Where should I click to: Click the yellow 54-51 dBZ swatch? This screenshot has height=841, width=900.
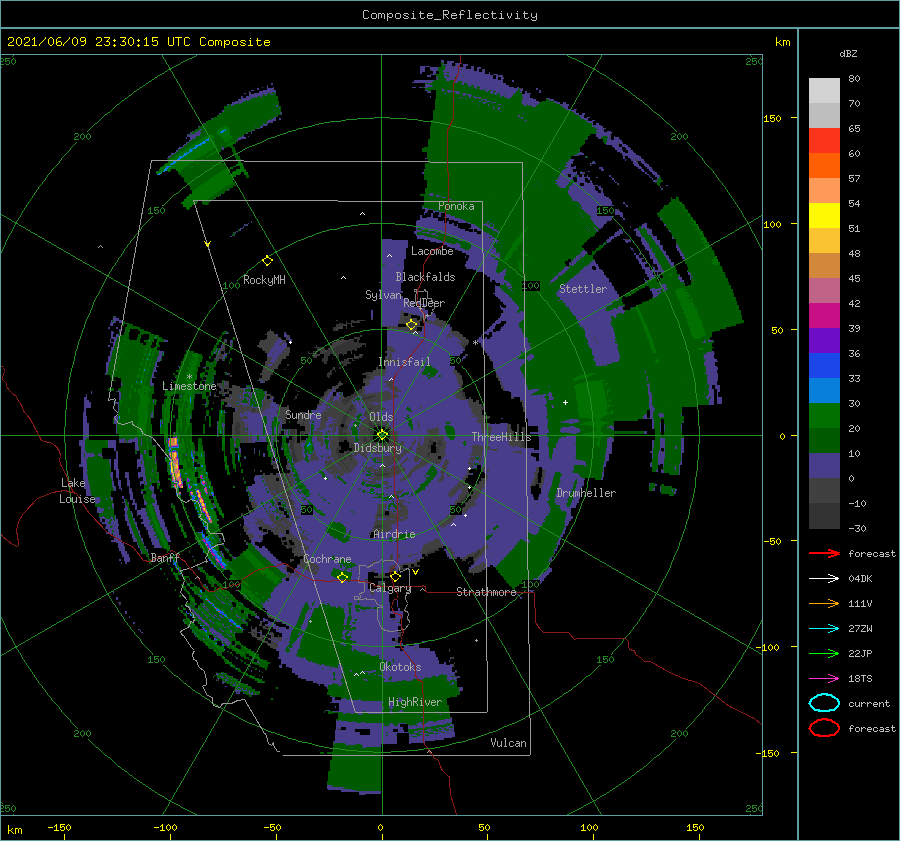point(824,215)
